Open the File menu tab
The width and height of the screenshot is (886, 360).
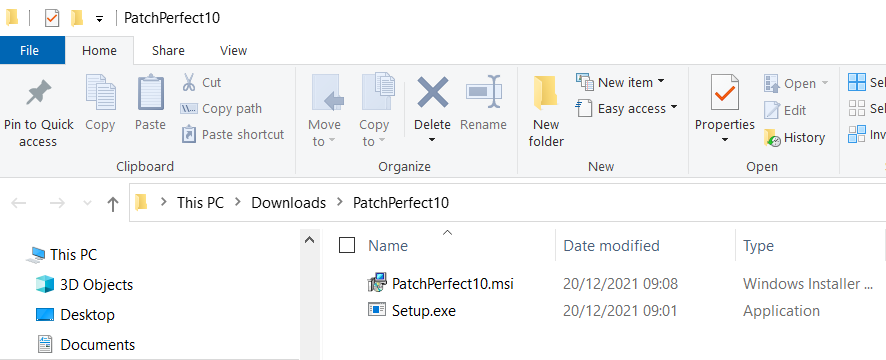(x=29, y=50)
